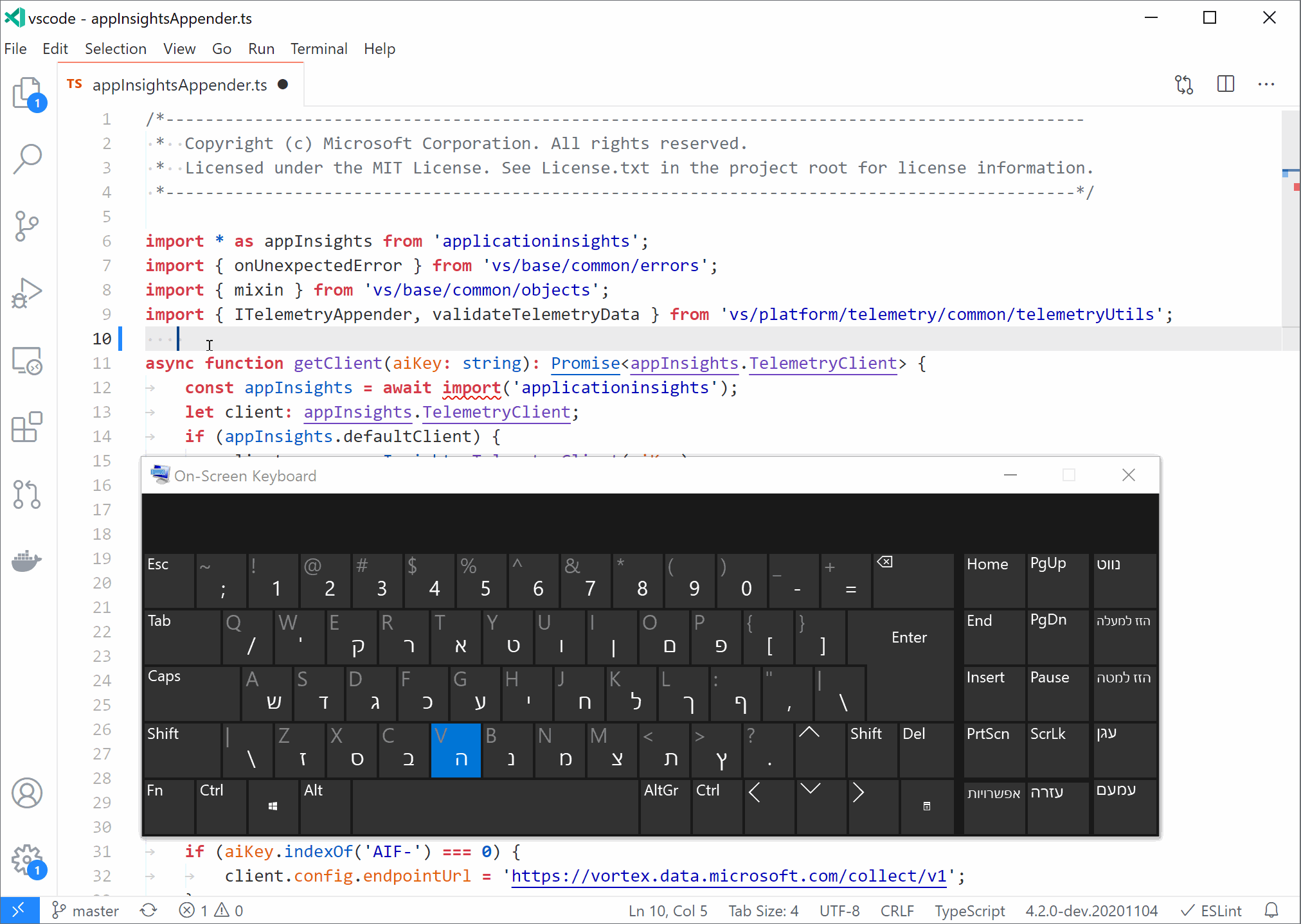Open the Terminal menu
1301x924 pixels.
click(x=319, y=49)
